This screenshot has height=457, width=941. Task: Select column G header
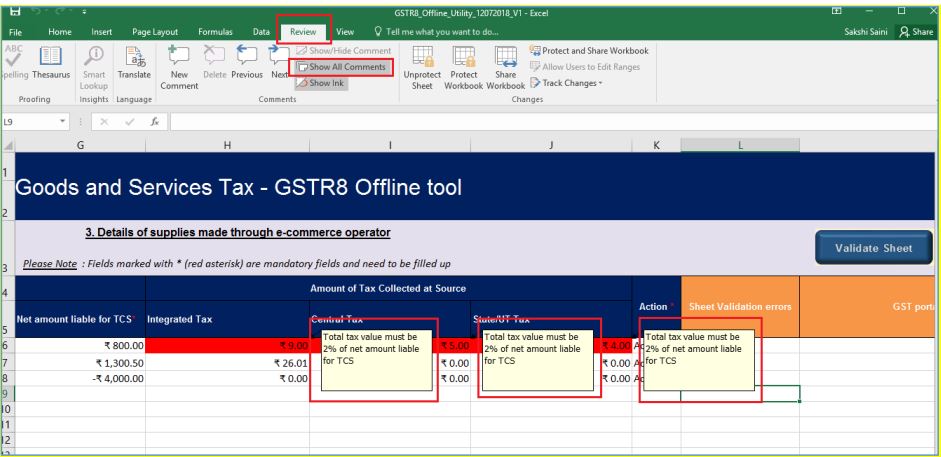[x=80, y=145]
